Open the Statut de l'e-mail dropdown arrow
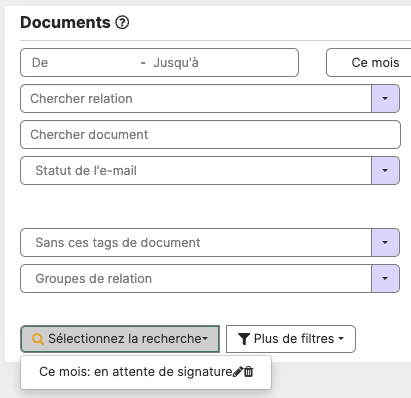Screen dimensions: 411x398 click(385, 170)
